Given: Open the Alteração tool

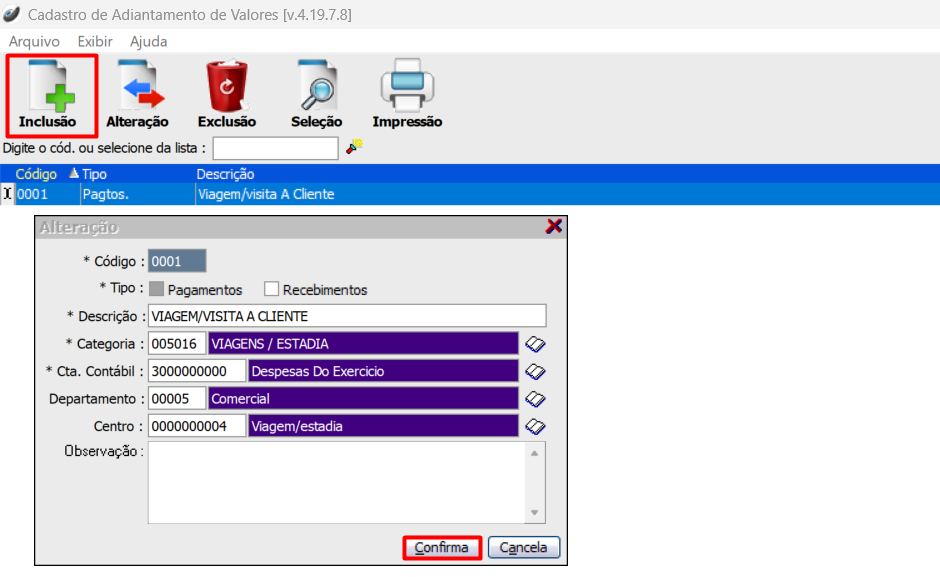Looking at the screenshot, I should pos(137,95).
